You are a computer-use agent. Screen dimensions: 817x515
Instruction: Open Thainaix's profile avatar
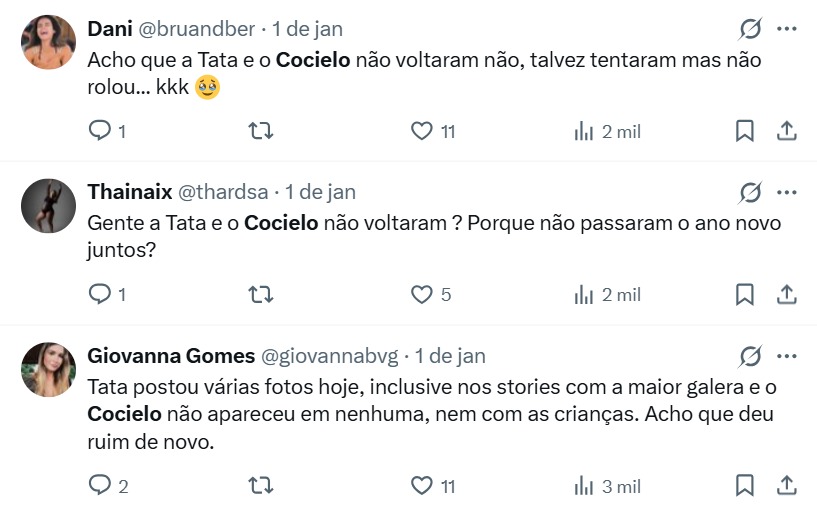tap(48, 206)
